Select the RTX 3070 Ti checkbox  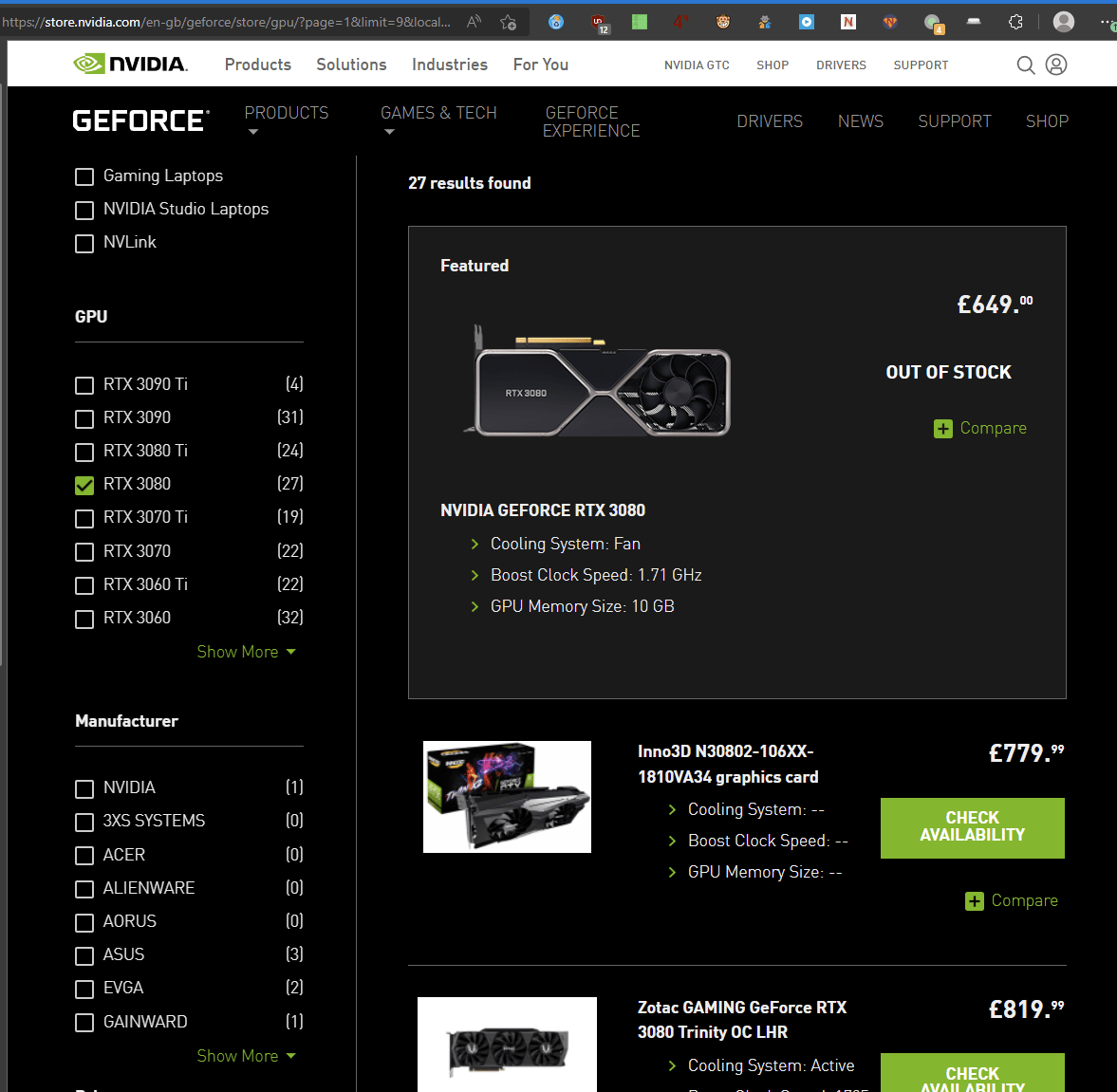point(84,519)
